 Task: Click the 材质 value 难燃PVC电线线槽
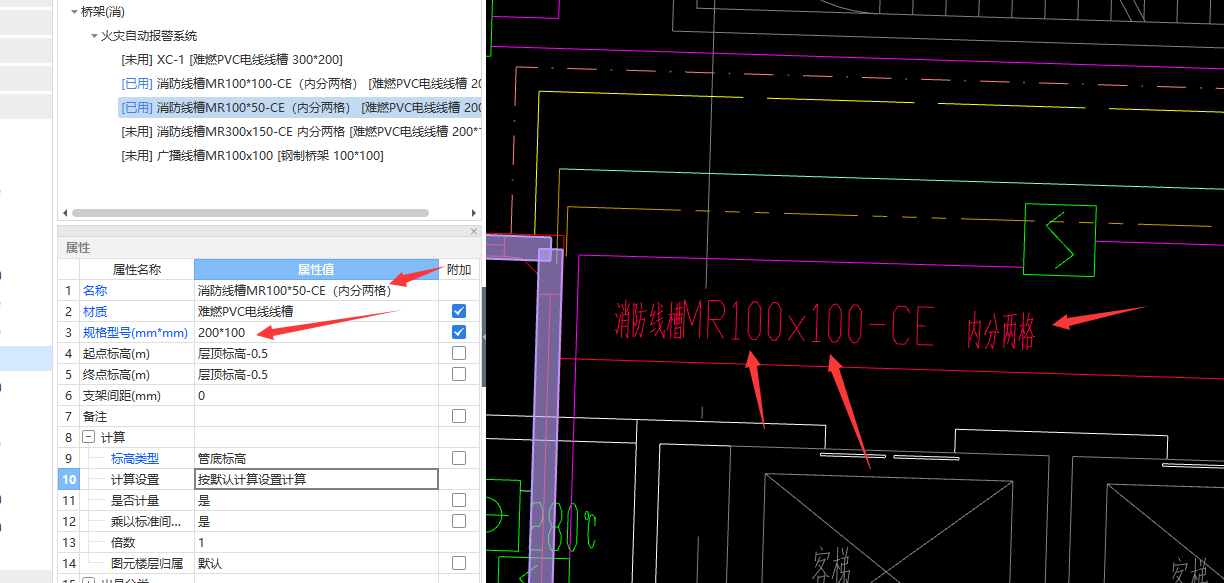[x=316, y=311]
